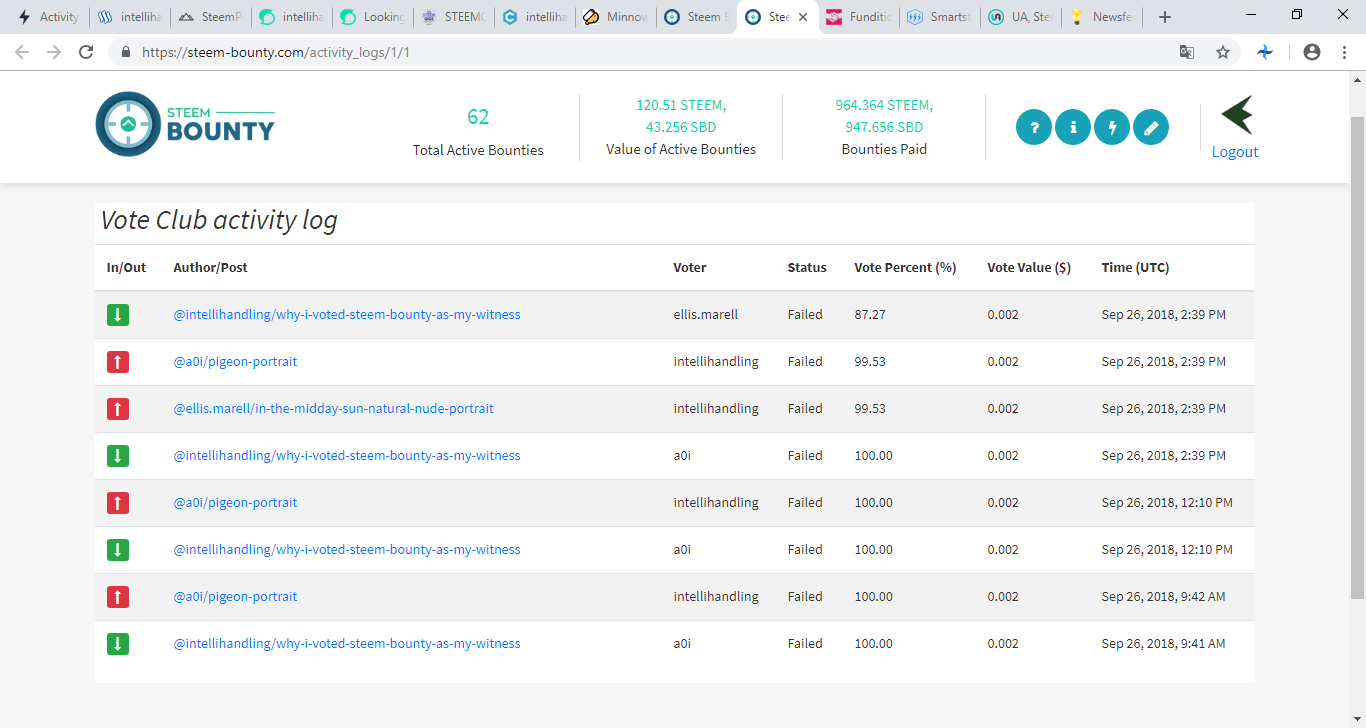Switch to the STEEMC tab
The height and width of the screenshot is (728, 1366).
pos(455,17)
